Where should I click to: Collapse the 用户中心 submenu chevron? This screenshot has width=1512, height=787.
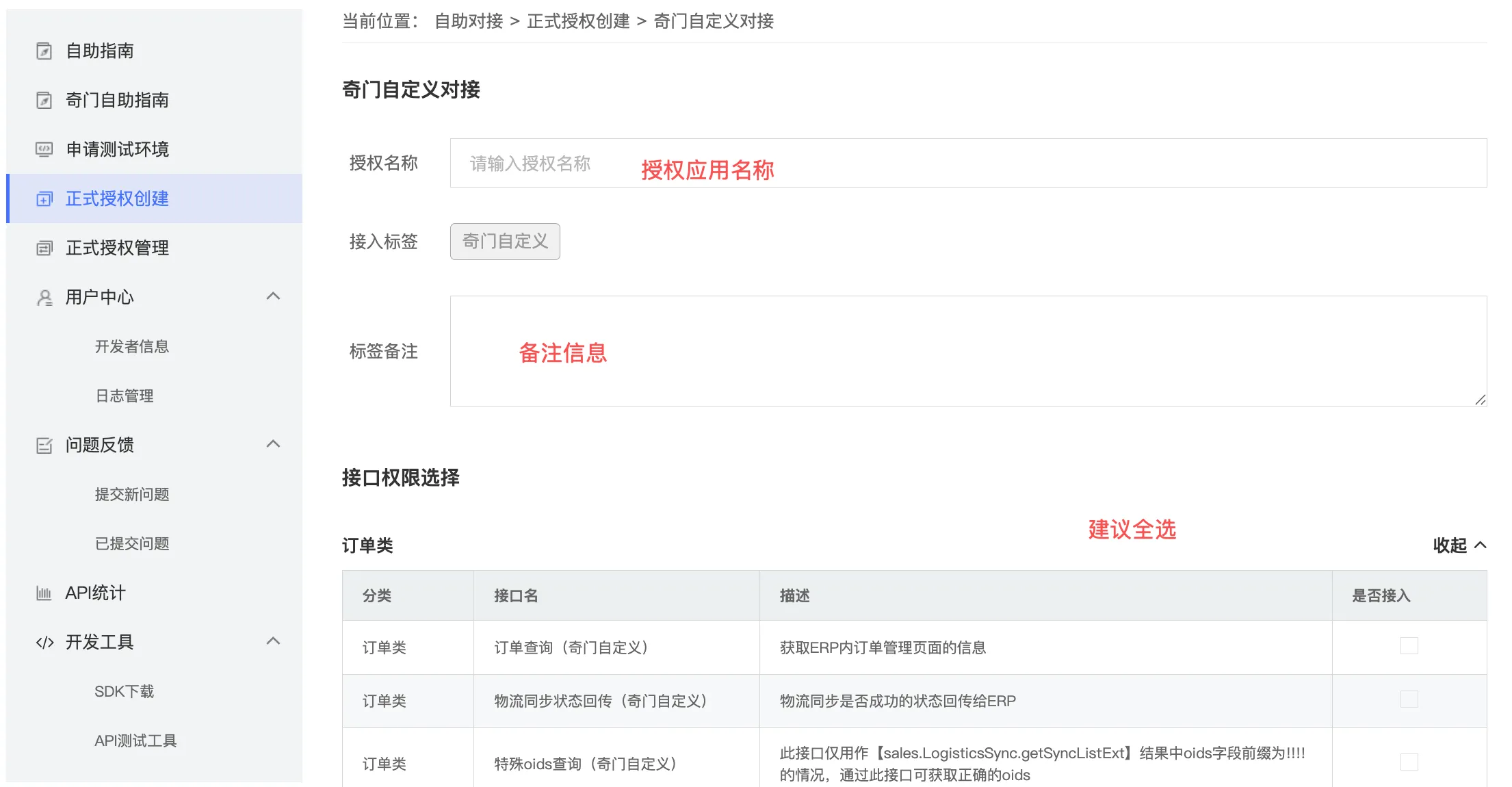[273, 296]
